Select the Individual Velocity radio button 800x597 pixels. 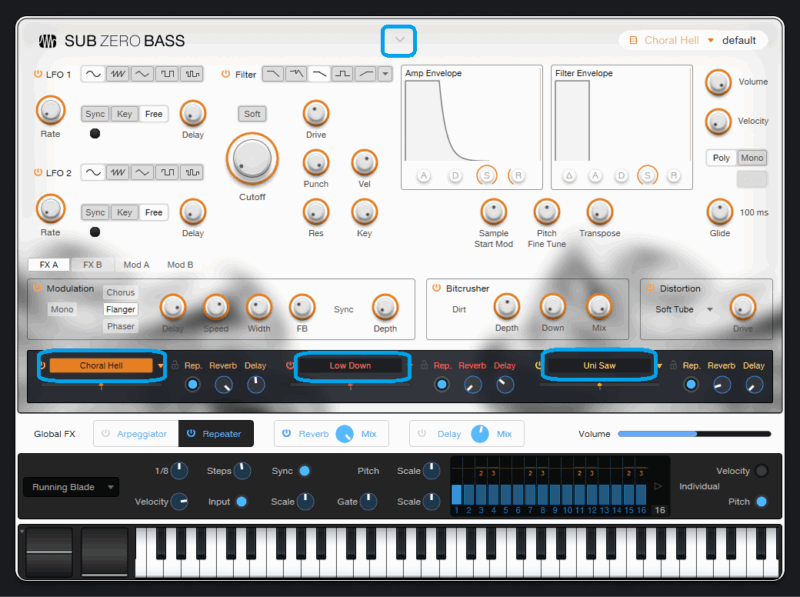761,471
